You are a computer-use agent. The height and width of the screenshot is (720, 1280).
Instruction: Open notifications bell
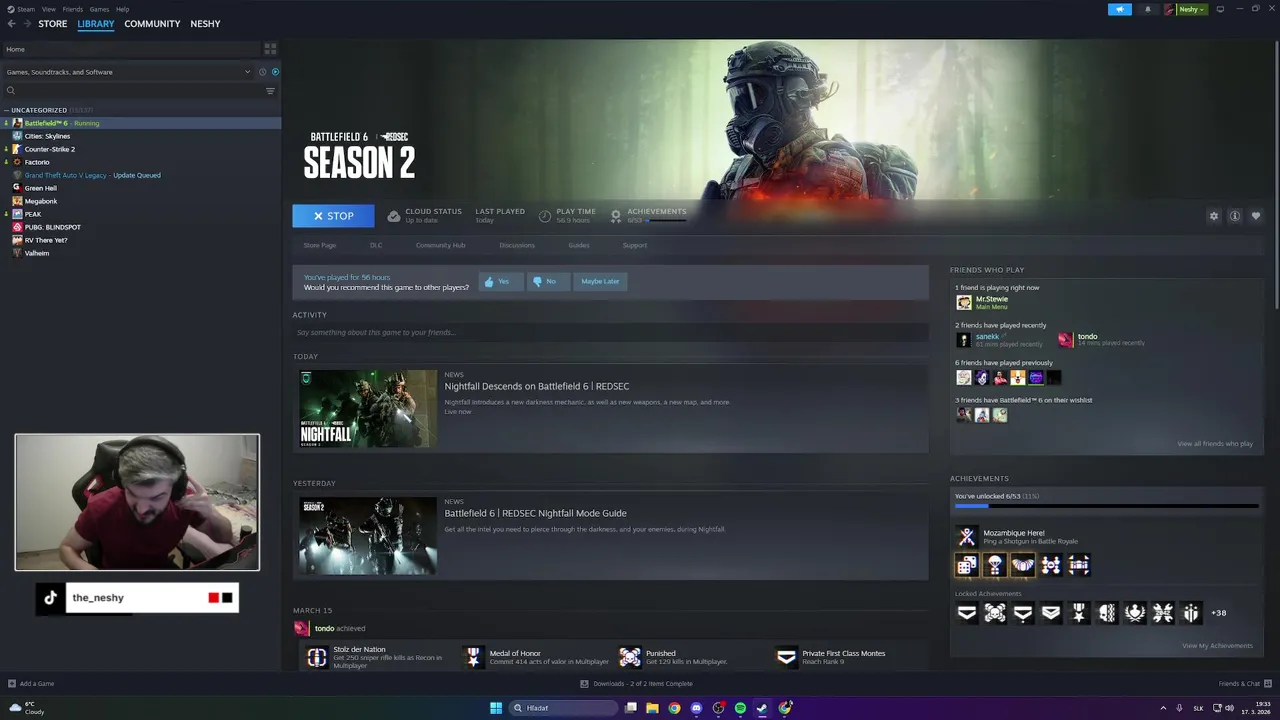coord(1147,9)
